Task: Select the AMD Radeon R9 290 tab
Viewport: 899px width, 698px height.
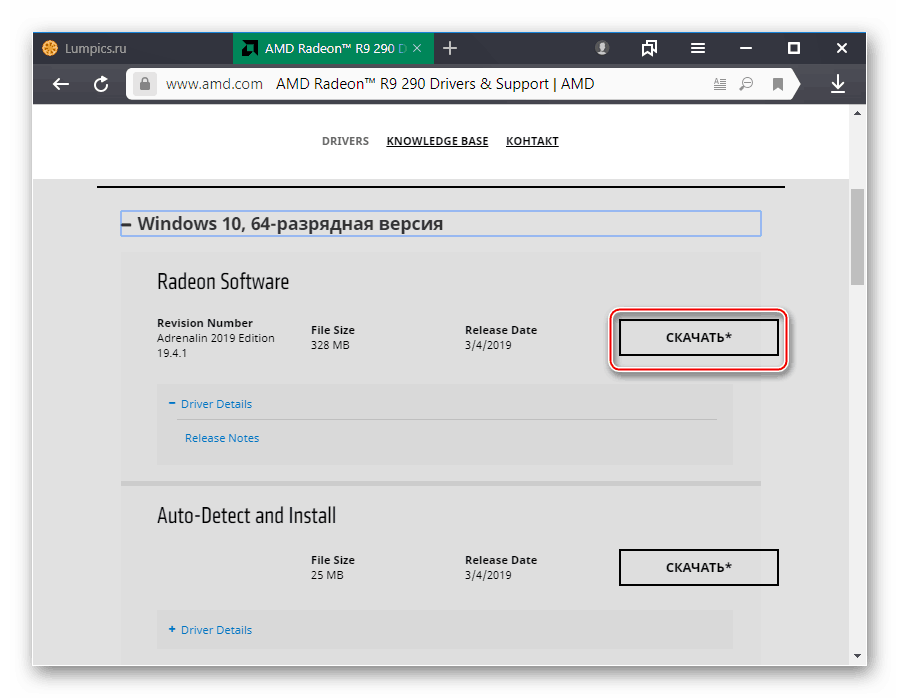Action: (333, 48)
